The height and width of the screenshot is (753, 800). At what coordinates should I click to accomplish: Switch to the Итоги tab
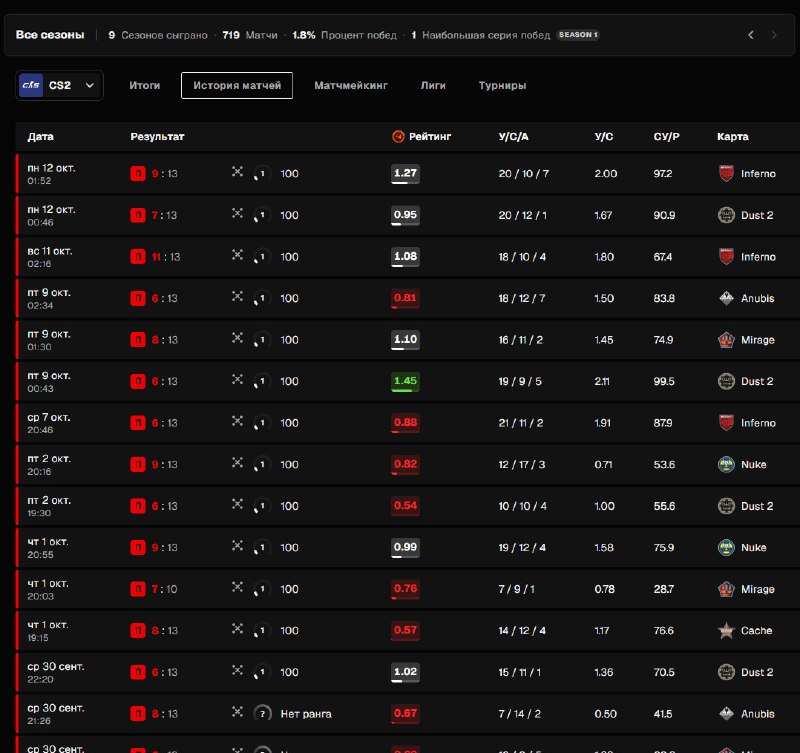[144, 85]
